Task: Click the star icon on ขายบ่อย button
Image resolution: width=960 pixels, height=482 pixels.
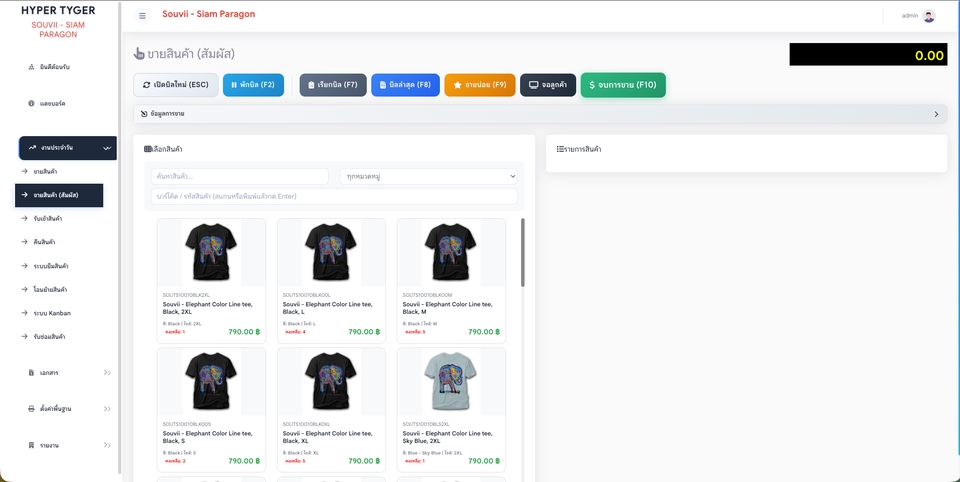Action: (x=457, y=85)
